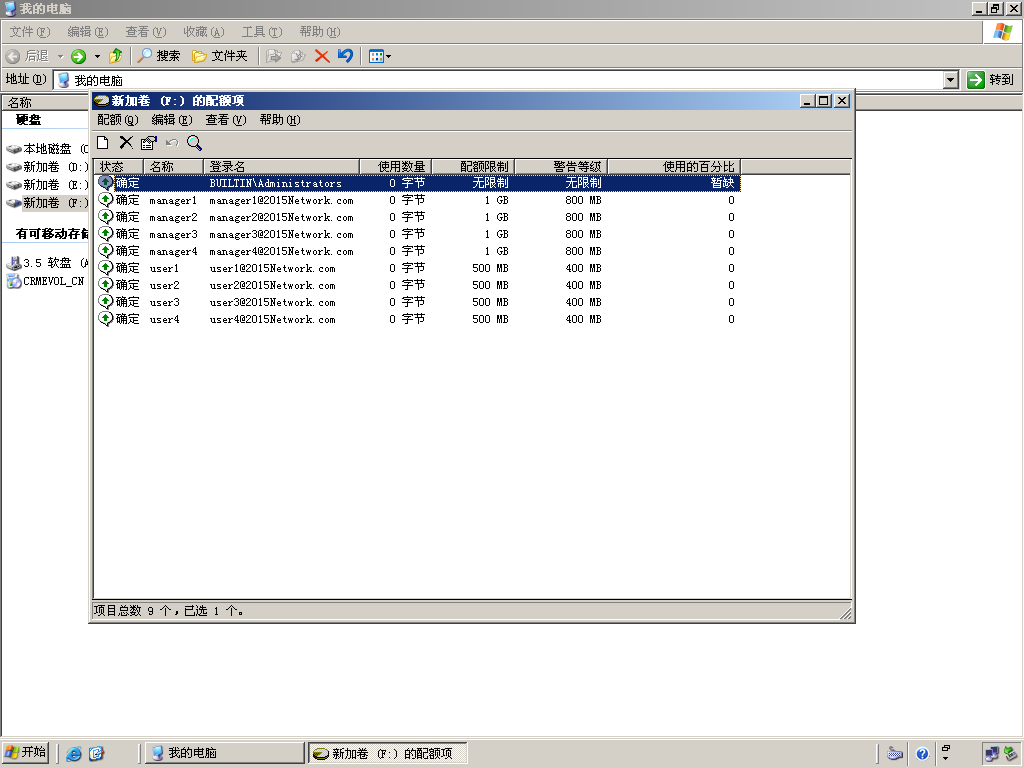
Task: Click the Folders toolbar button
Action: [219, 56]
